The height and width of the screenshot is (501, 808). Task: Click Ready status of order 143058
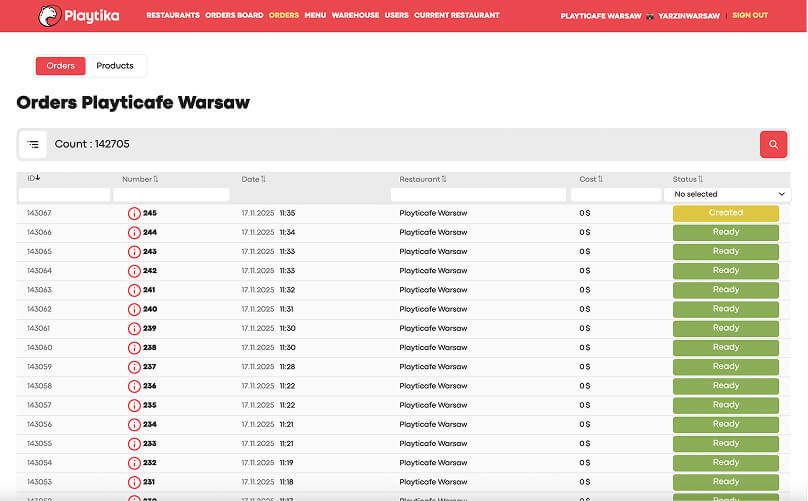coord(726,386)
